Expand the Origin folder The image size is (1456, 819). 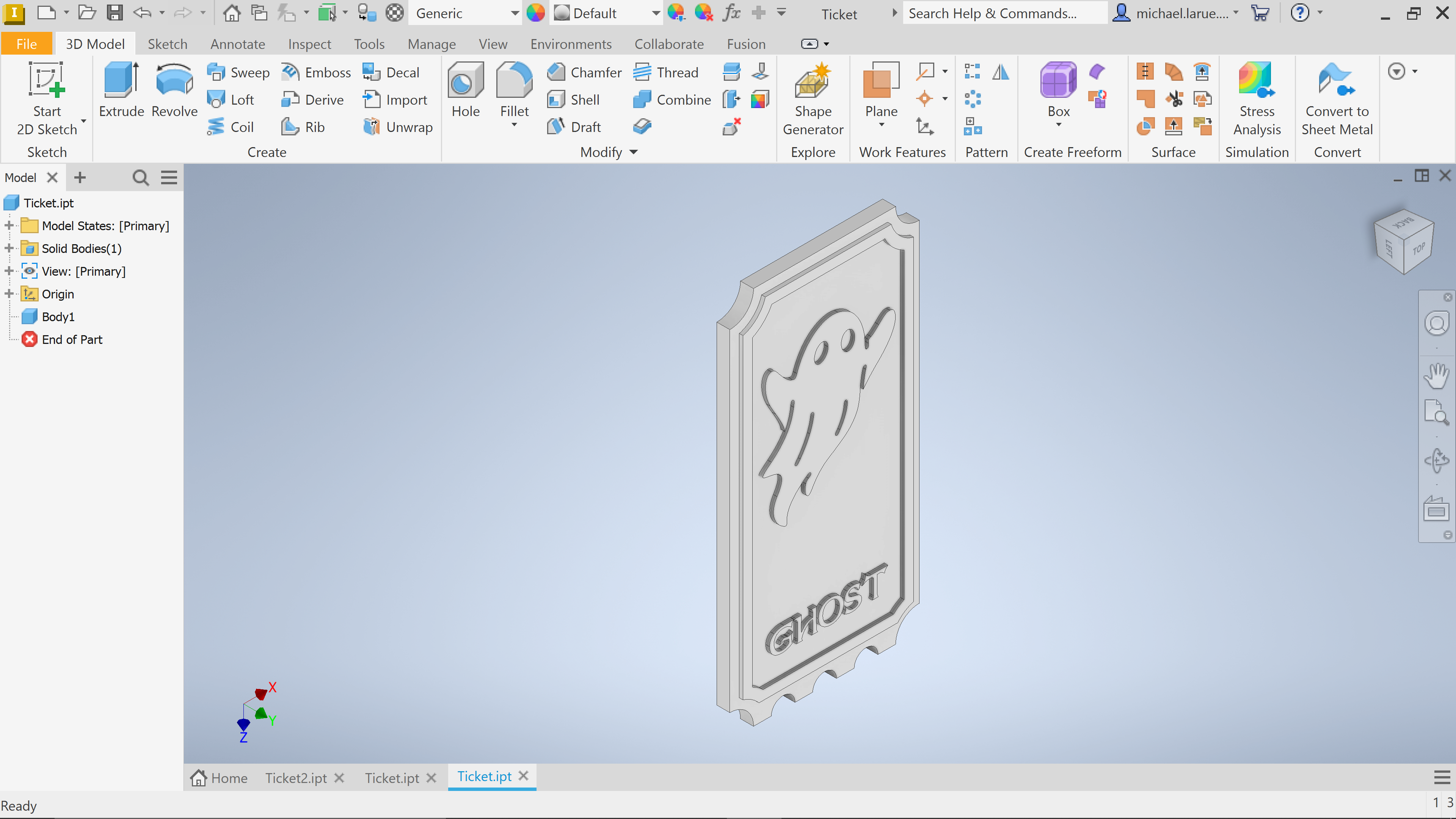pyautogui.click(x=9, y=294)
